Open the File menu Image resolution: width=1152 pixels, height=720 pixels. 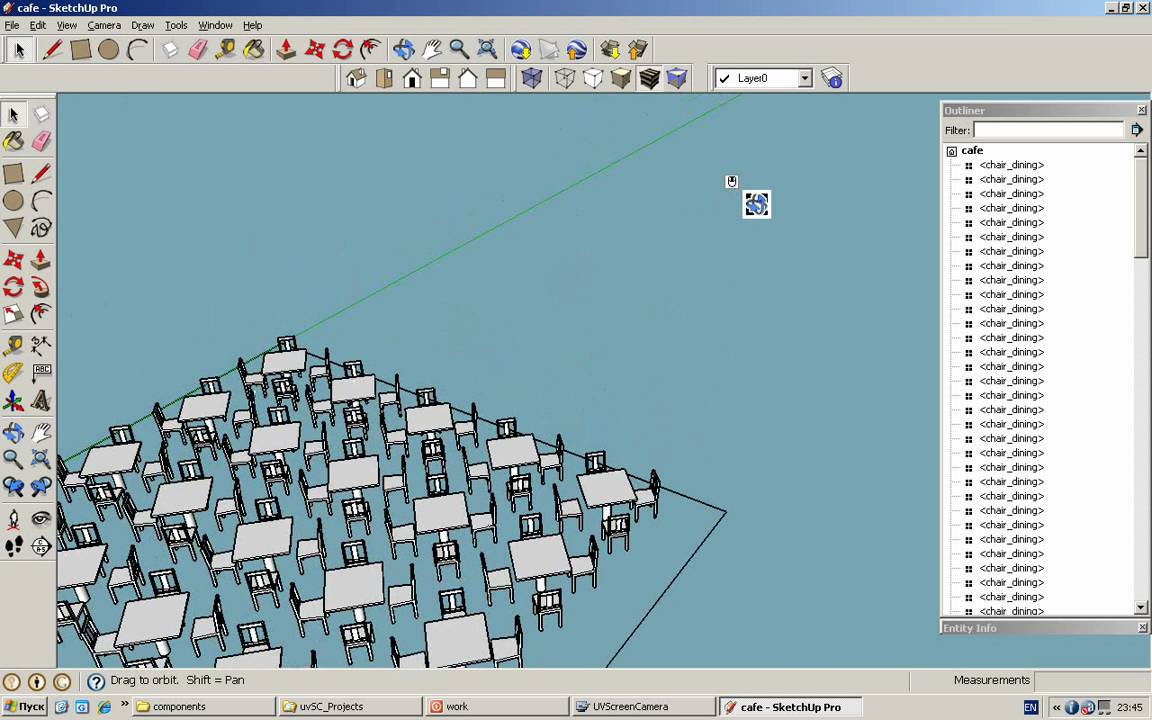[x=12, y=25]
